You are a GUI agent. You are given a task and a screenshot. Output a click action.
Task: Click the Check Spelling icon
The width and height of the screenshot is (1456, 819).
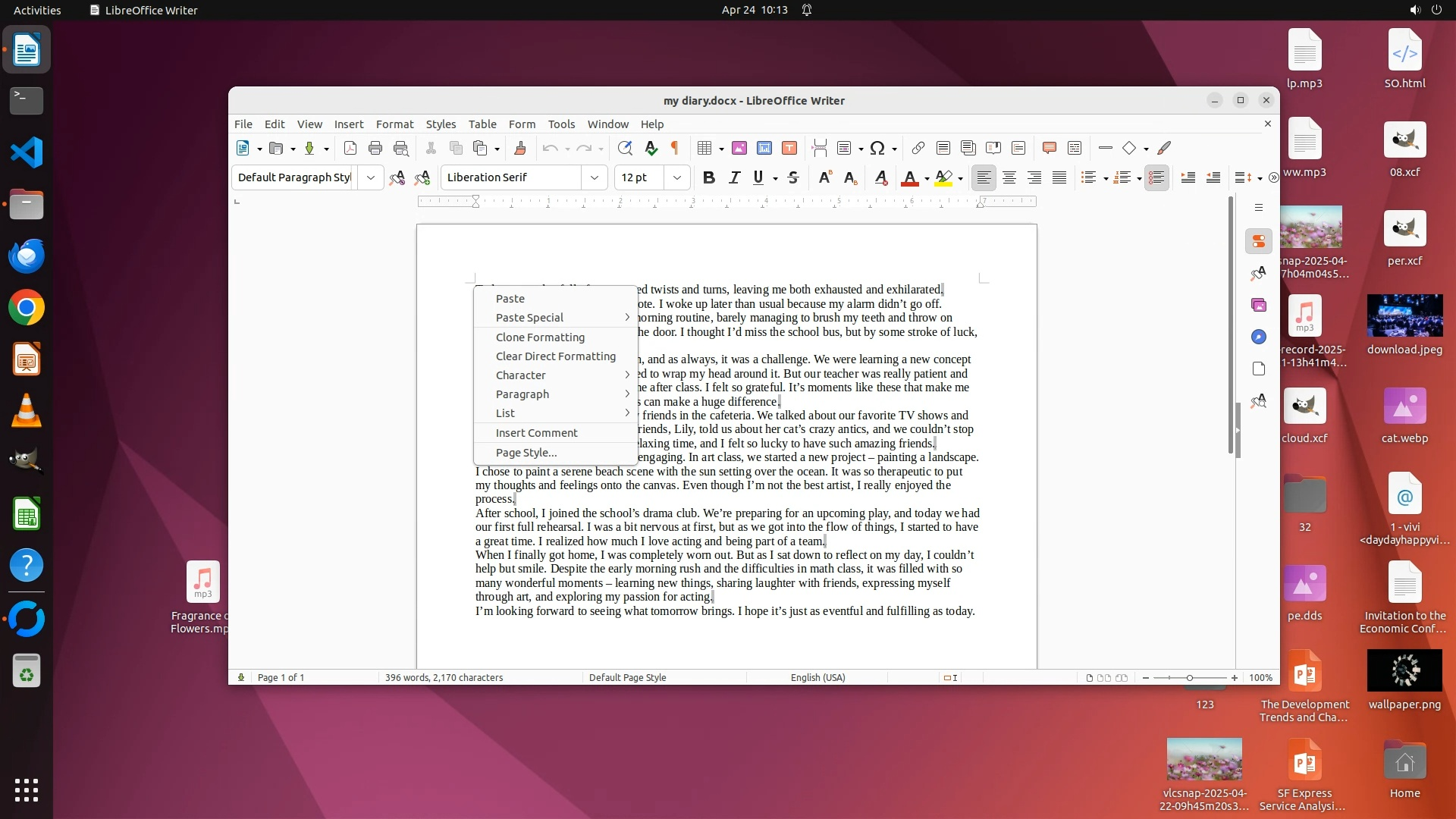point(650,148)
